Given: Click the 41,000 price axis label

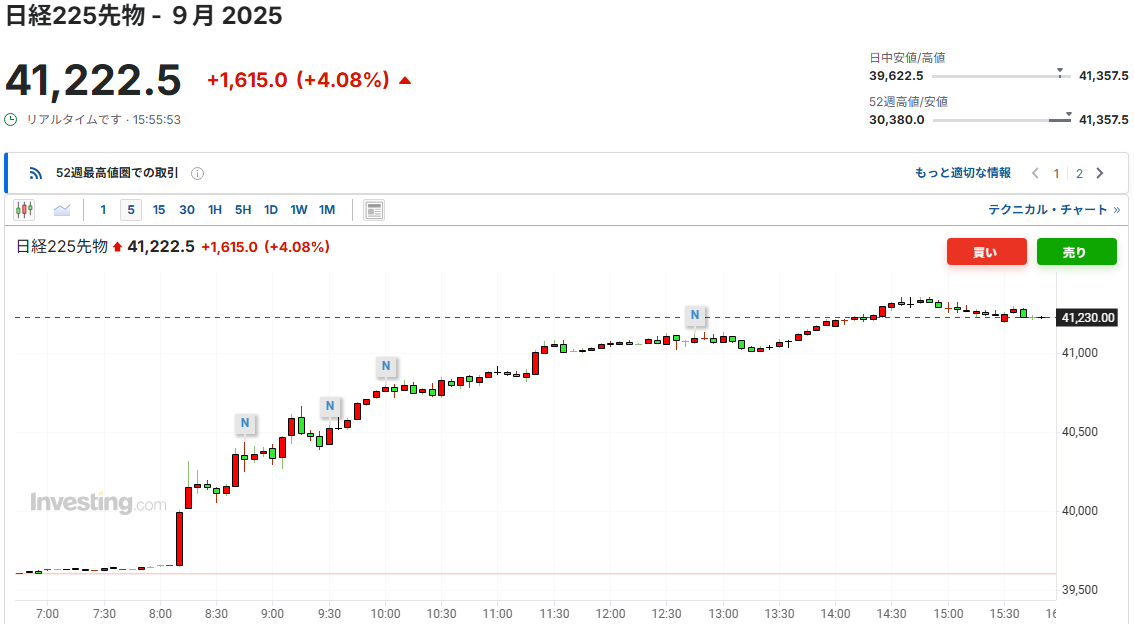Looking at the screenshot, I should [1080, 353].
